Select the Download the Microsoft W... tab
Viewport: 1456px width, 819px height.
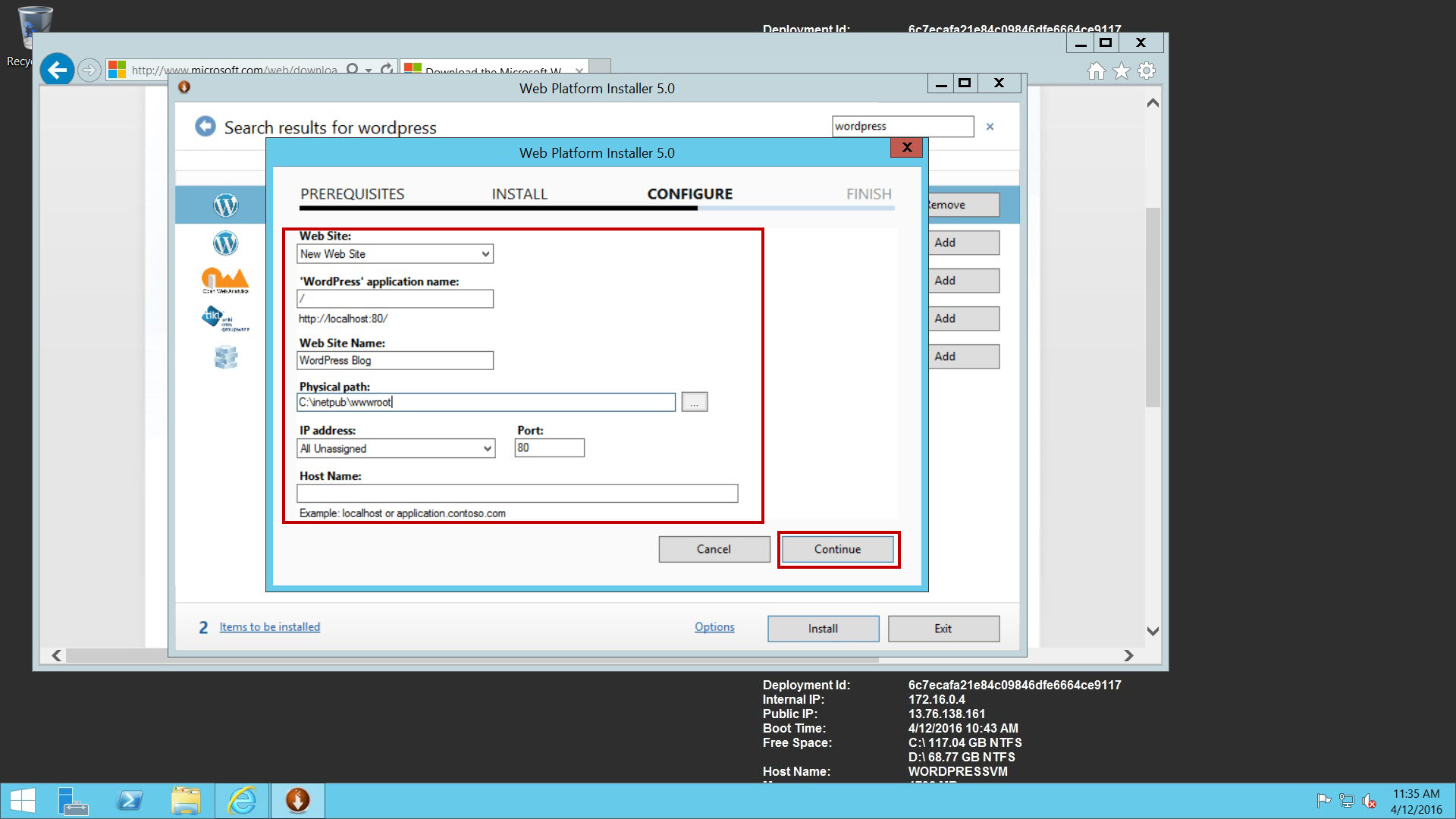(493, 71)
